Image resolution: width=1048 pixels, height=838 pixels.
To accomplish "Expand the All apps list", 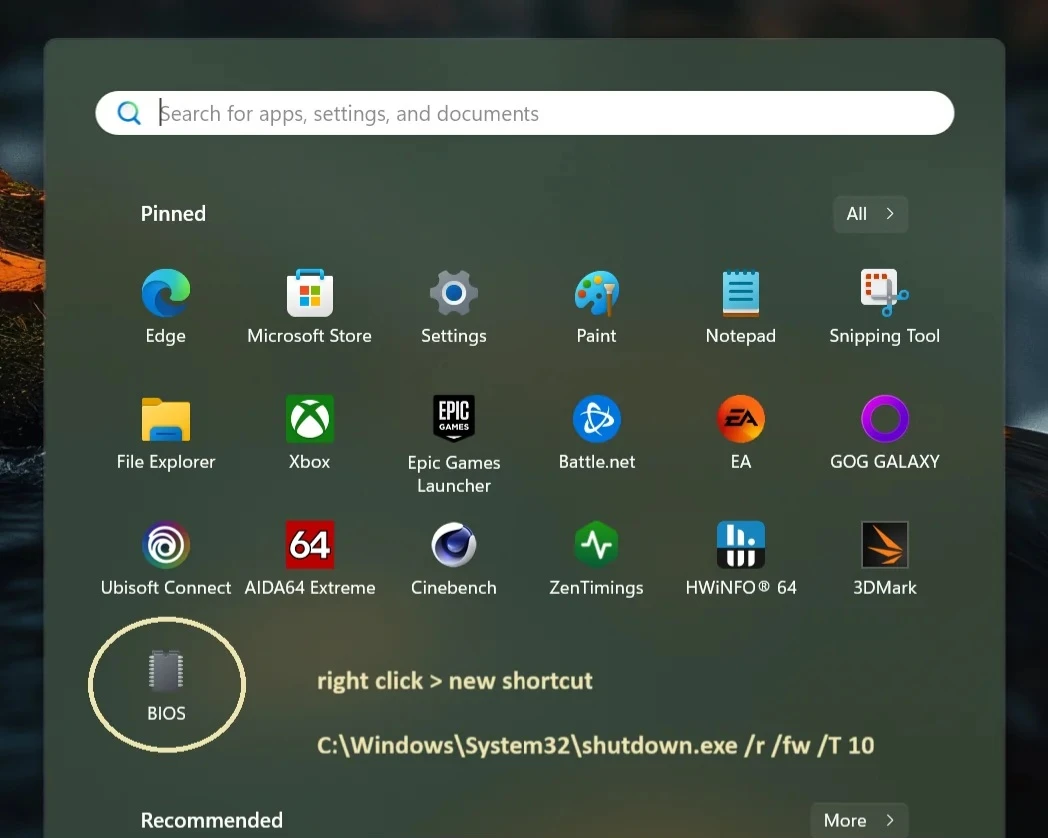I will [870, 214].
